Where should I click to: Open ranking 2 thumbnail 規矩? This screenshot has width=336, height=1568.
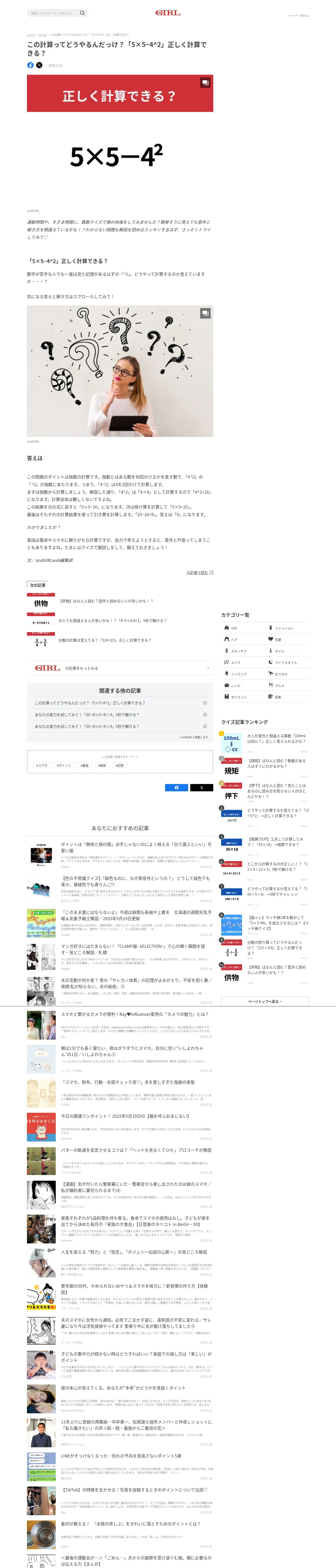click(232, 768)
